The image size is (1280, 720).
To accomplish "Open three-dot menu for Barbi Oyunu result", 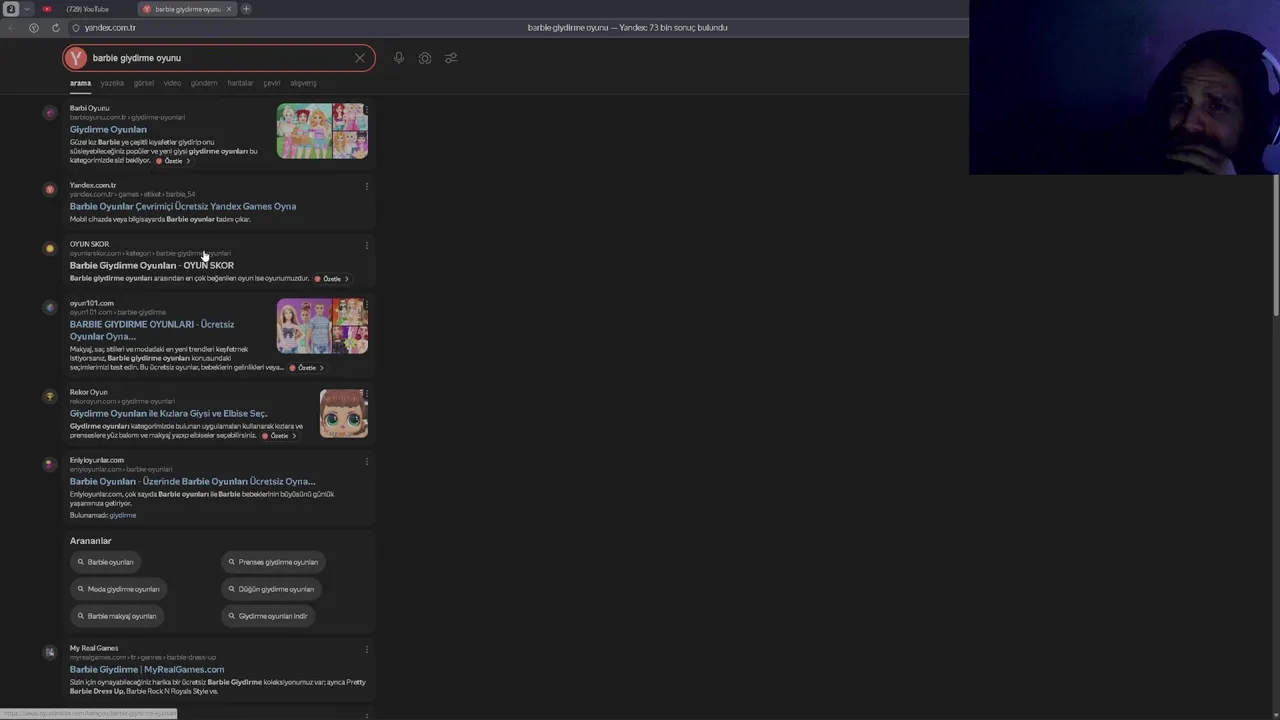I will coord(367,109).
